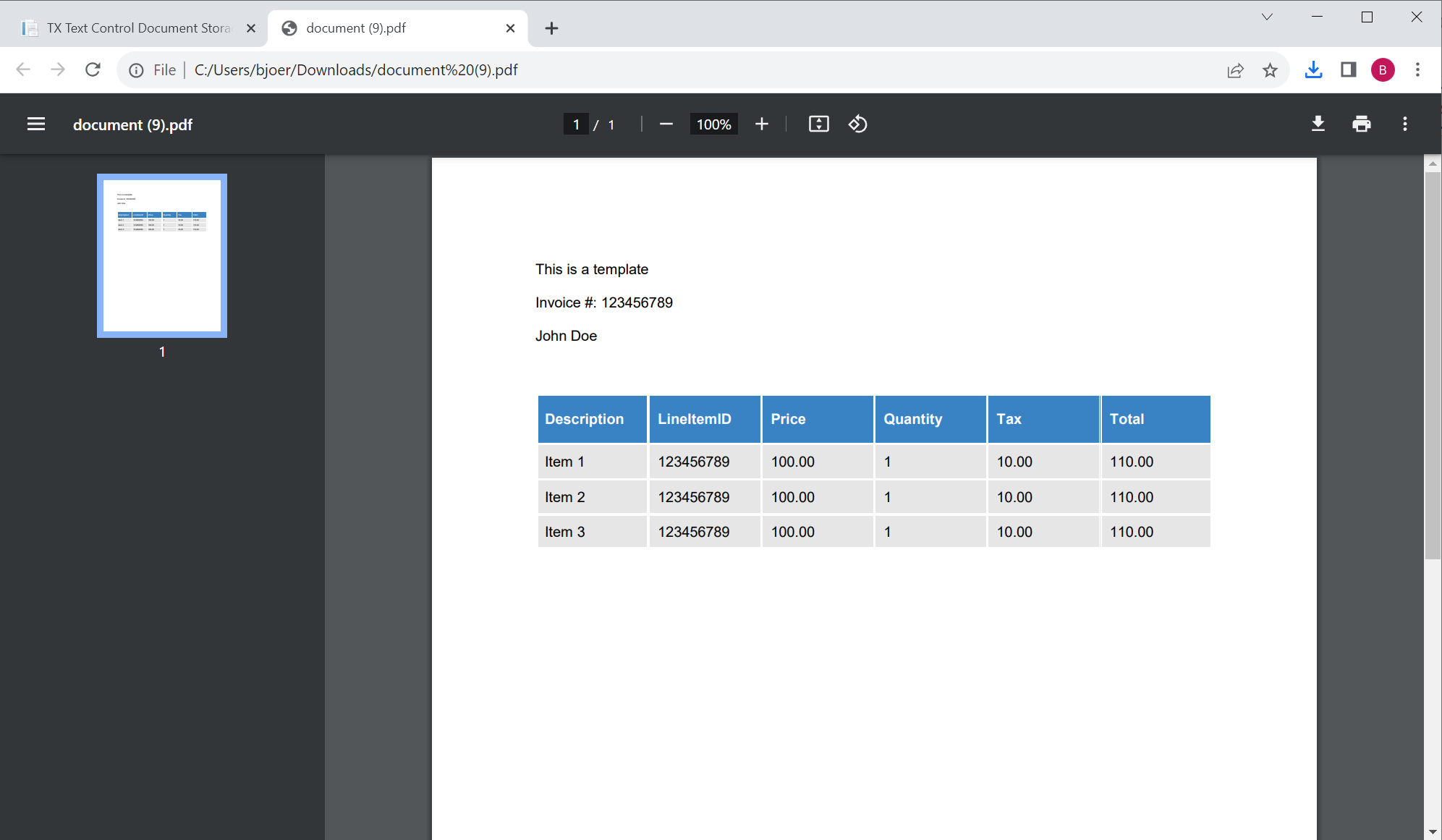Open a new browser tab
The width and height of the screenshot is (1442, 840).
(551, 27)
